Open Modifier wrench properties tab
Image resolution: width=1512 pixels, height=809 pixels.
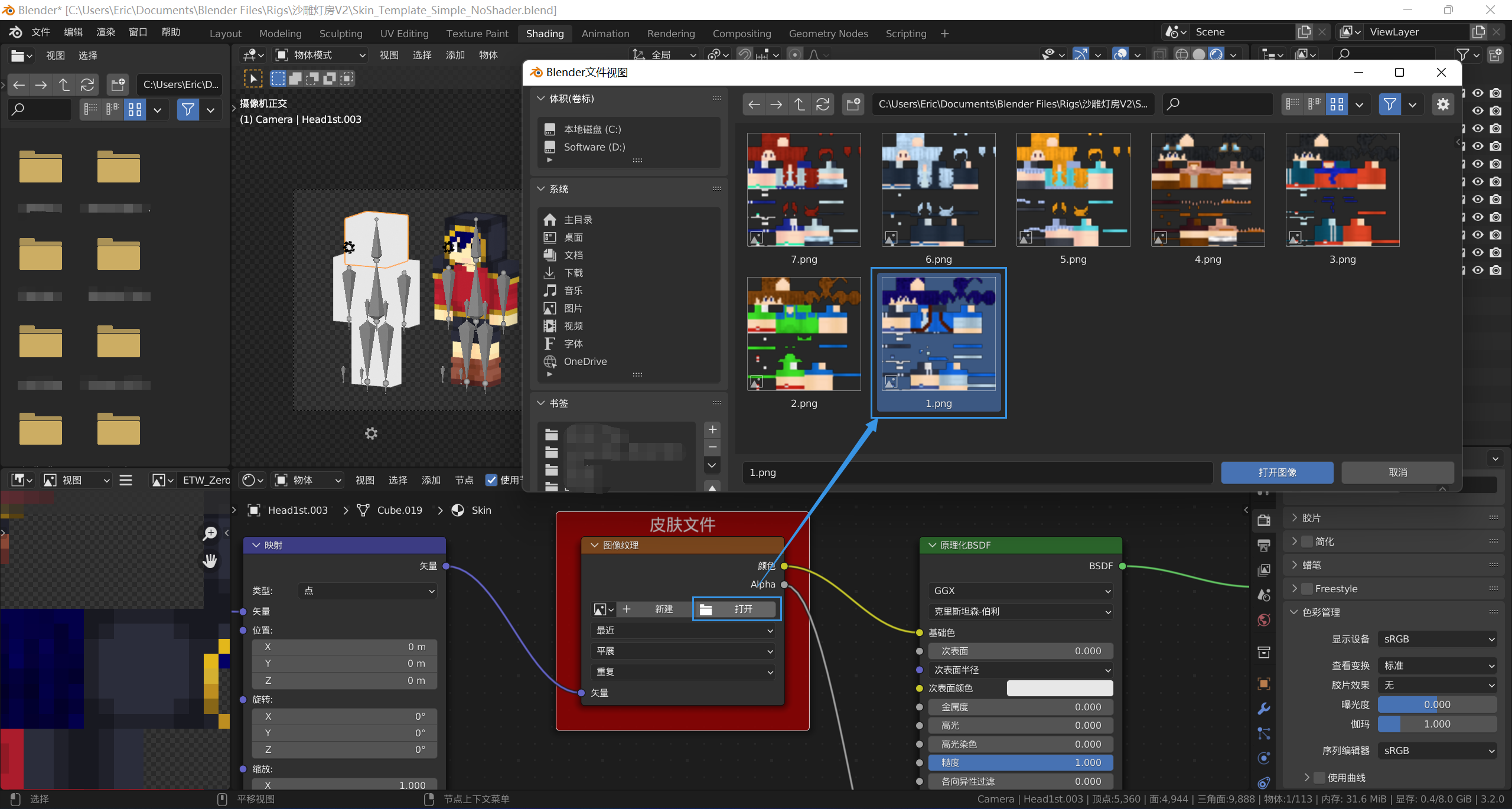pyautogui.click(x=1264, y=709)
